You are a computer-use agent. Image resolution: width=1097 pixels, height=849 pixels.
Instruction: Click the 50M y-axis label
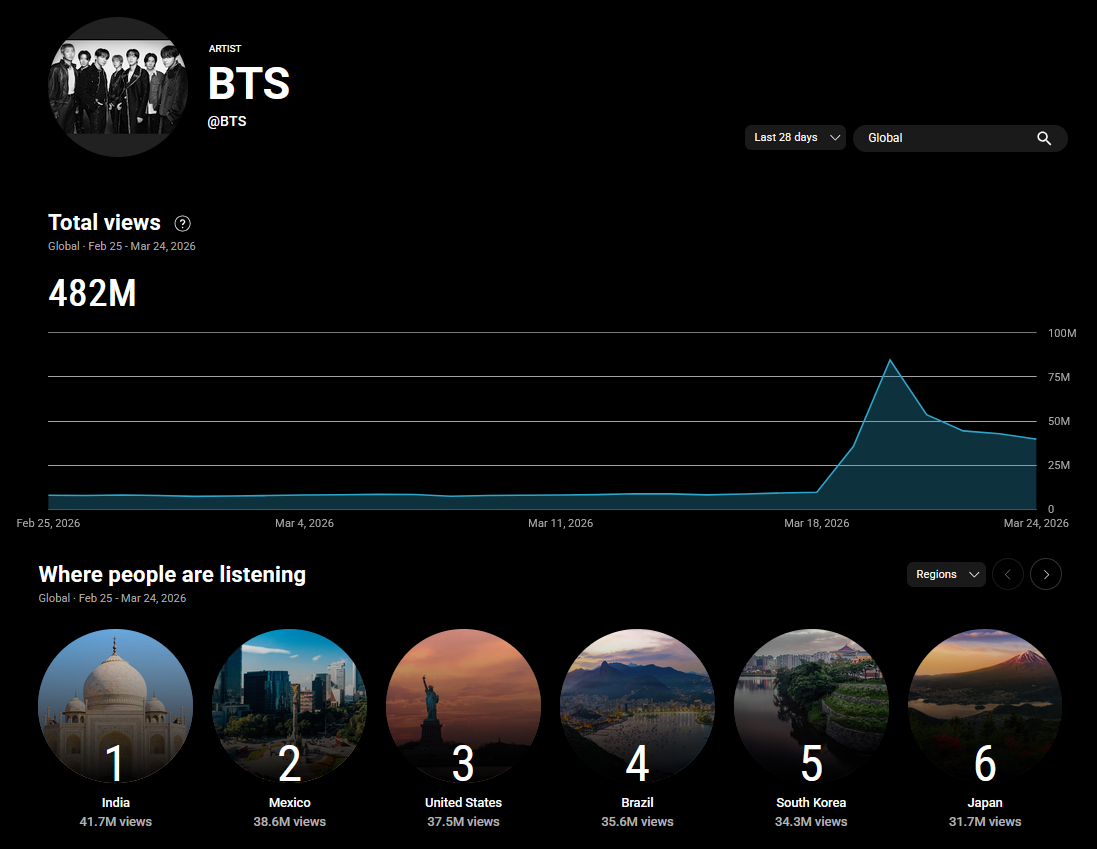click(1059, 421)
